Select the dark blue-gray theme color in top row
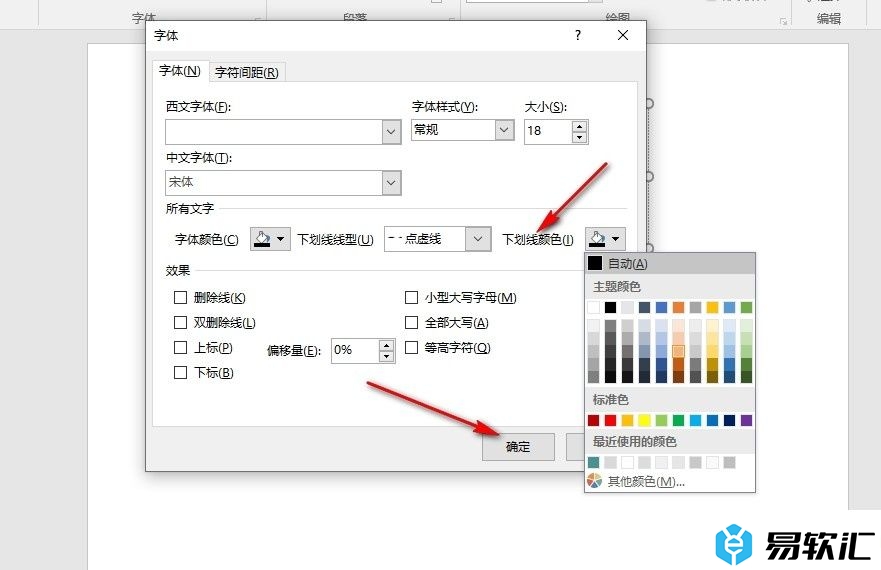This screenshot has width=881, height=570. [x=644, y=307]
